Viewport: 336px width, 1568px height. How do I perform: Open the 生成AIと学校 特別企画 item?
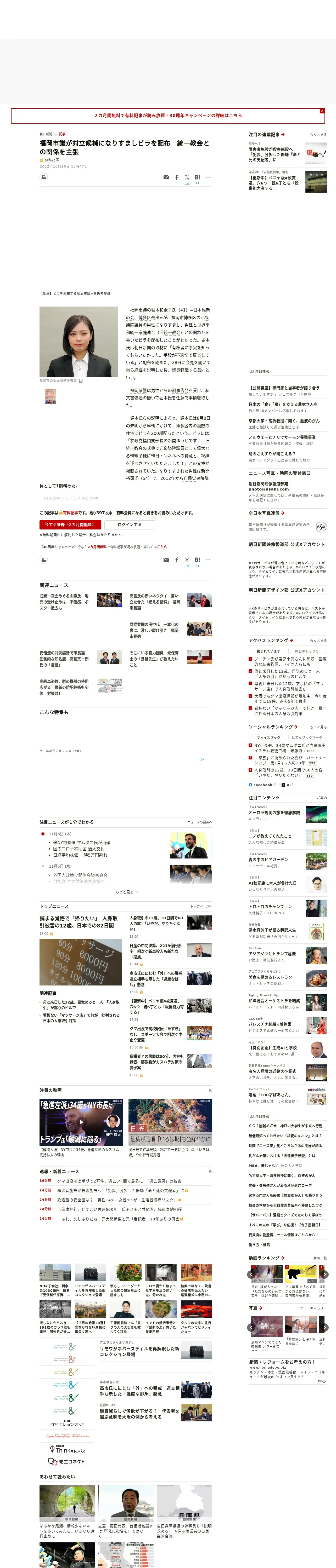(273, 1048)
